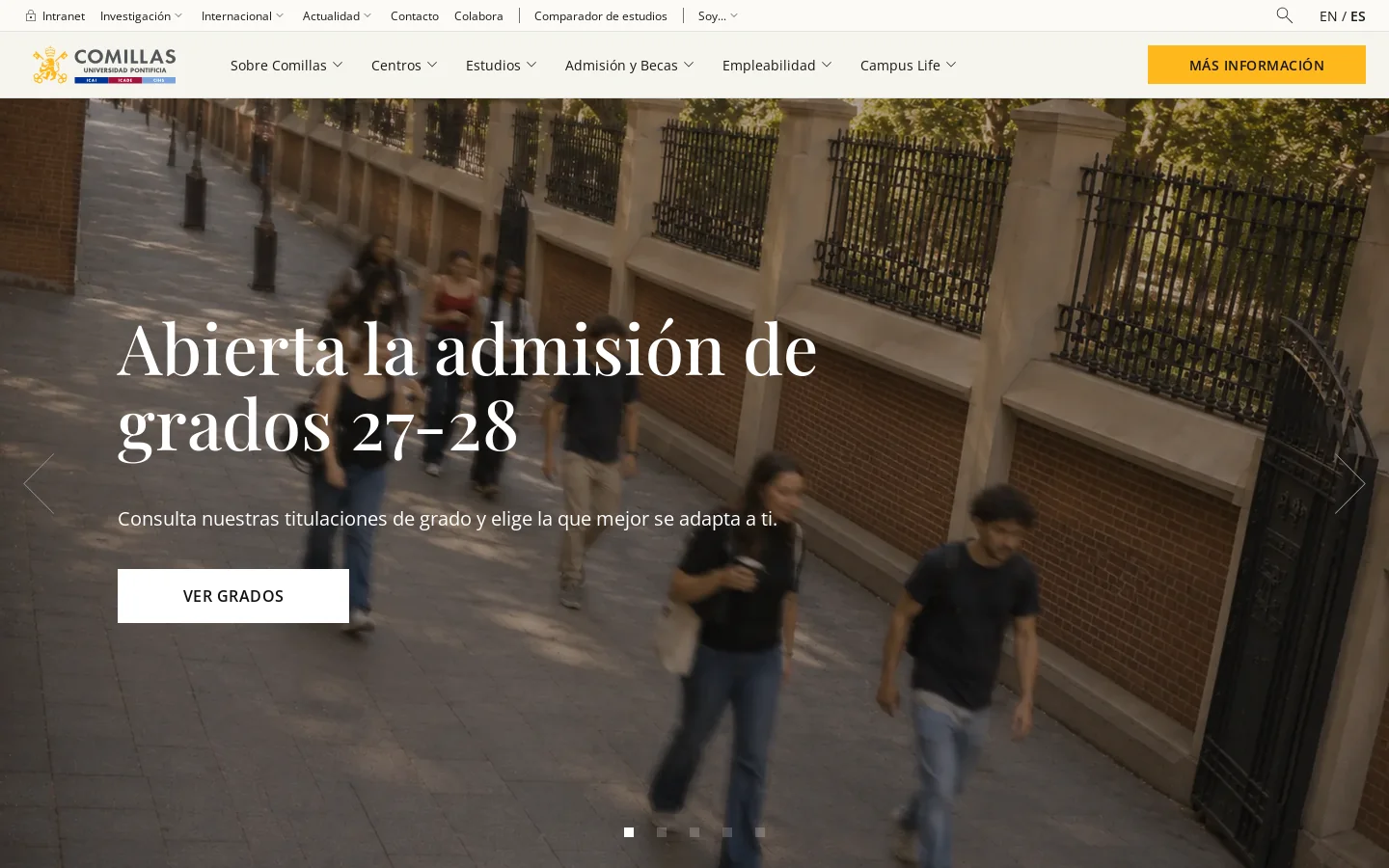Open the Soy... dropdown
The height and width of the screenshot is (868, 1389).
click(x=718, y=16)
